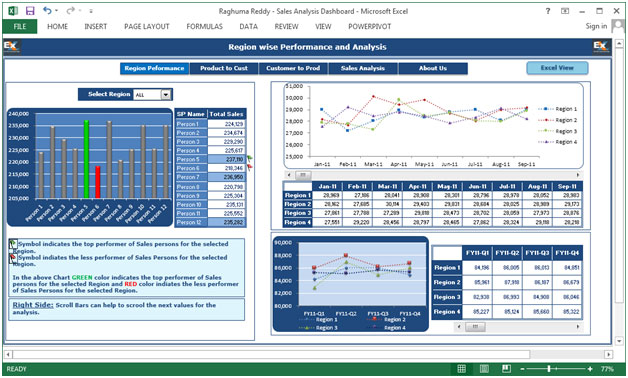Viewport: 628px width, 378px height.
Task: Click the zoom slider handle in status bar
Action: coord(549,369)
